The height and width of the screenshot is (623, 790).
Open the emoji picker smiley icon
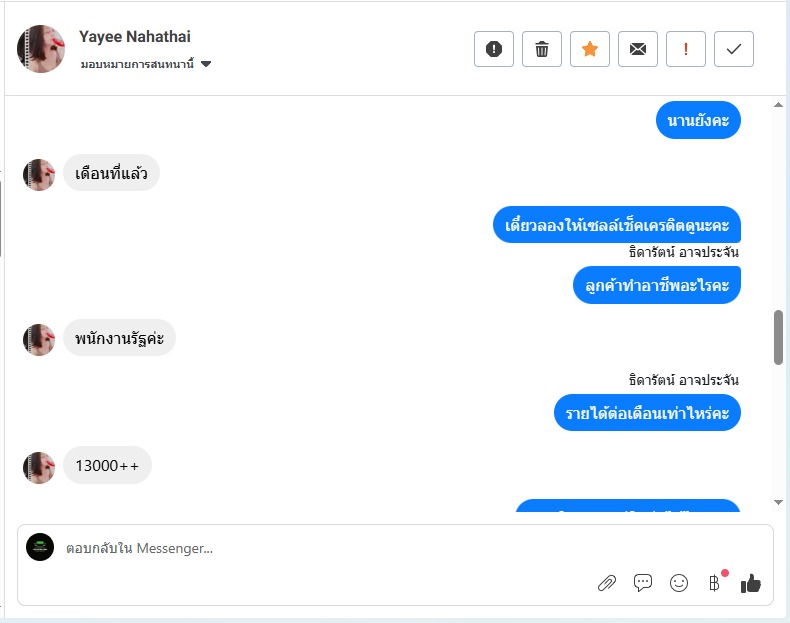coord(679,583)
